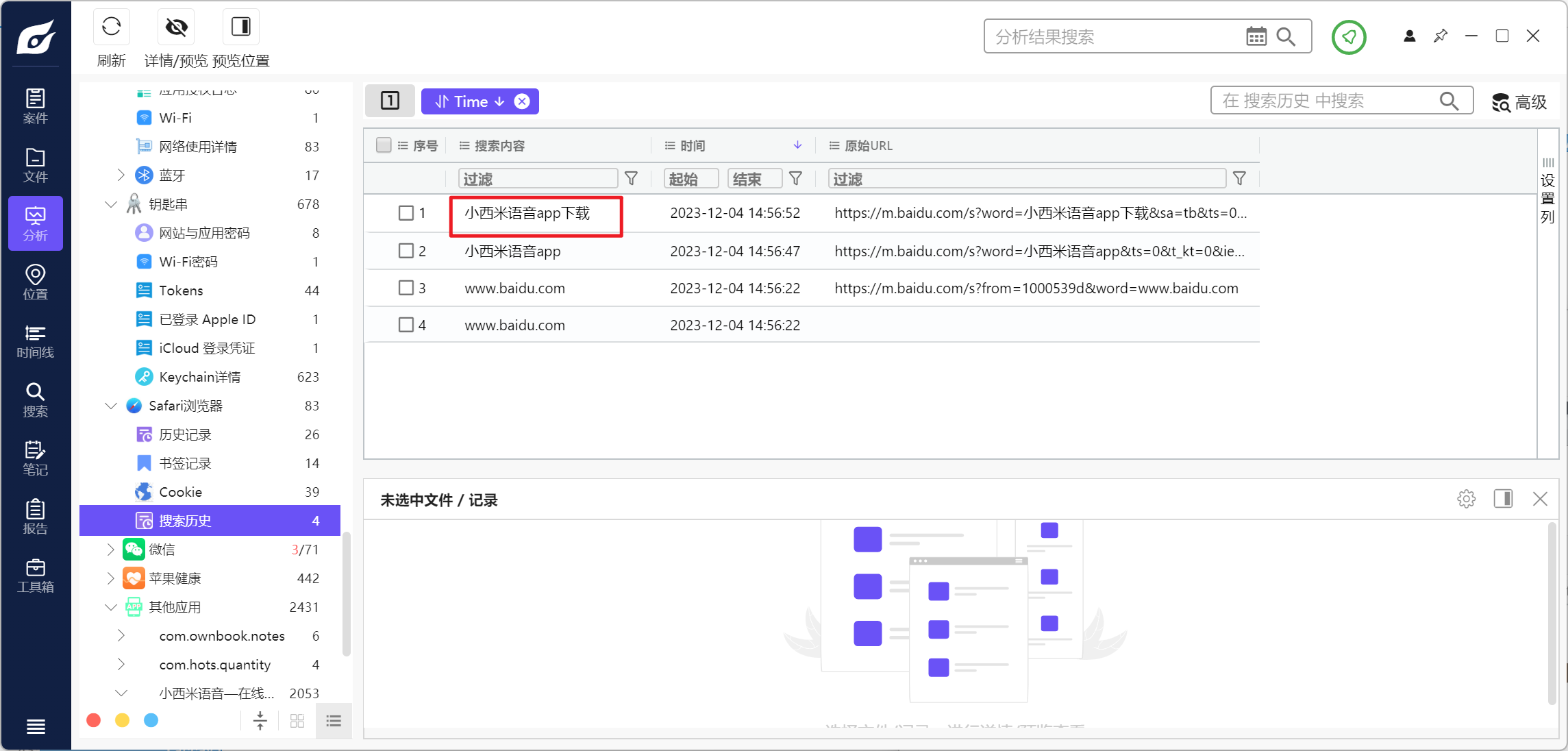This screenshot has height=751, width=1568.
Task: Collapse the 其他应用 tree node
Action: tap(111, 607)
